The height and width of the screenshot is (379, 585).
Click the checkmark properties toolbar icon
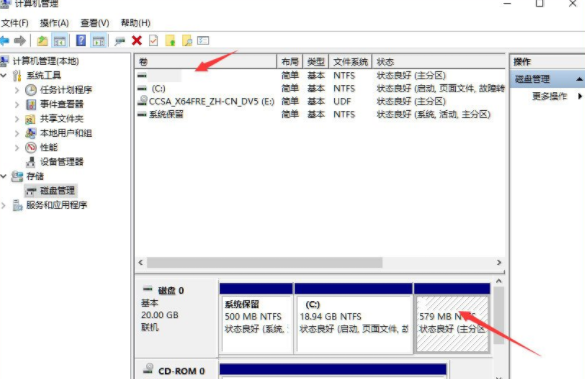(x=153, y=40)
